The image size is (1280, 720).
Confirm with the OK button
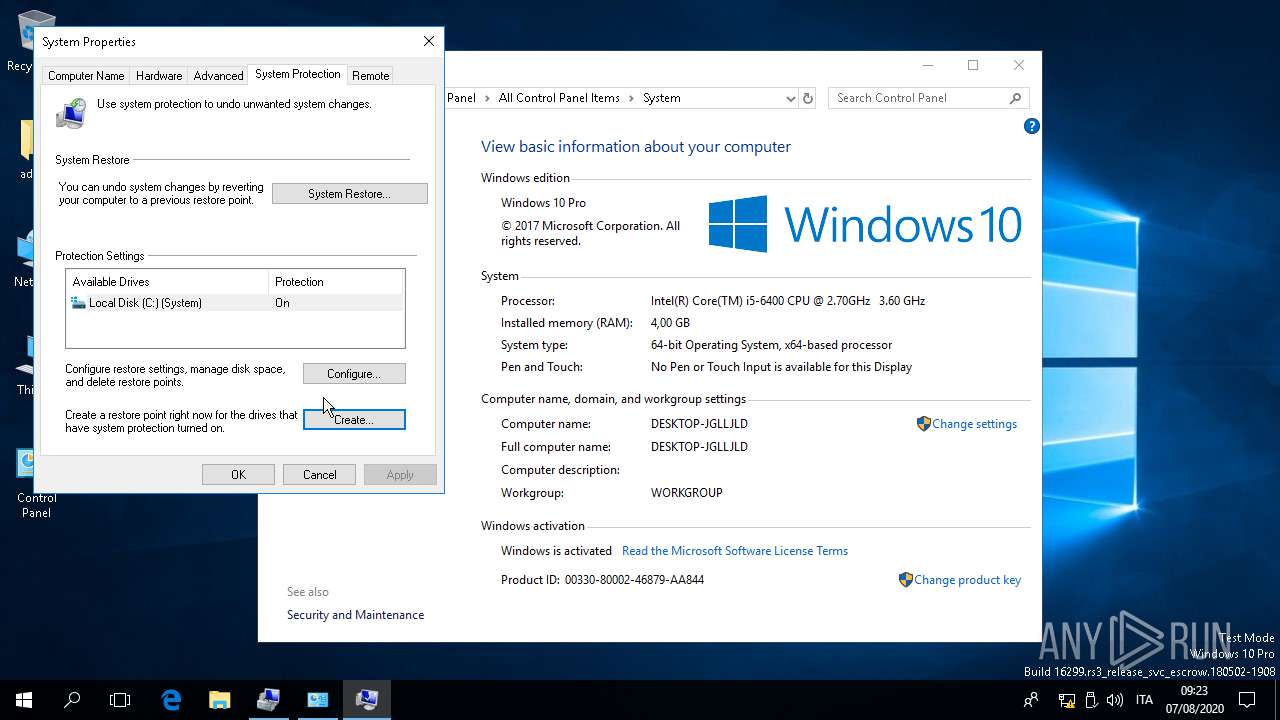coord(238,475)
